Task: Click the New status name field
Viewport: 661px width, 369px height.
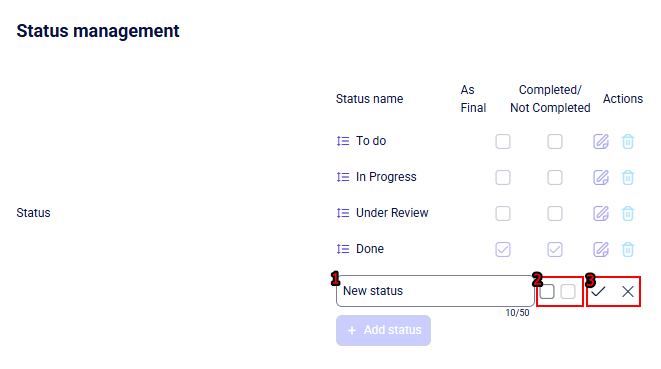Action: pyautogui.click(x=435, y=291)
